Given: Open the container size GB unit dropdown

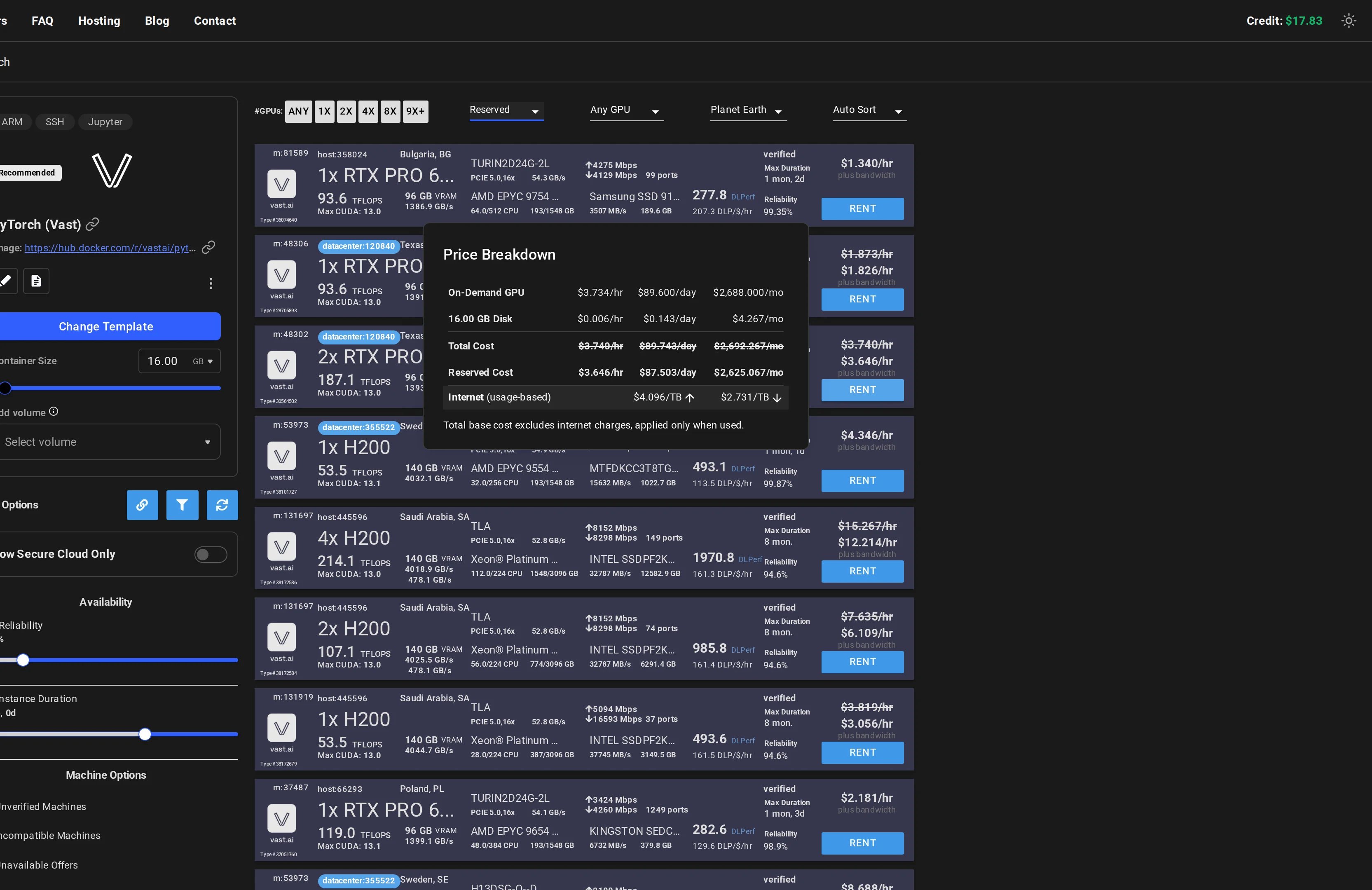Looking at the screenshot, I should pyautogui.click(x=203, y=361).
